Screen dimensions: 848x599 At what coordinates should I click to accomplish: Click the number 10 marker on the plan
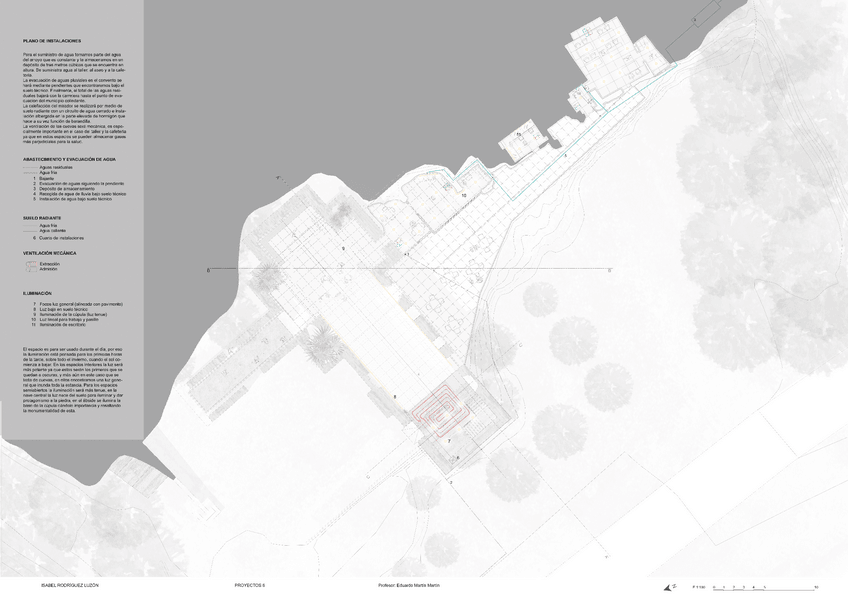pos(463,194)
